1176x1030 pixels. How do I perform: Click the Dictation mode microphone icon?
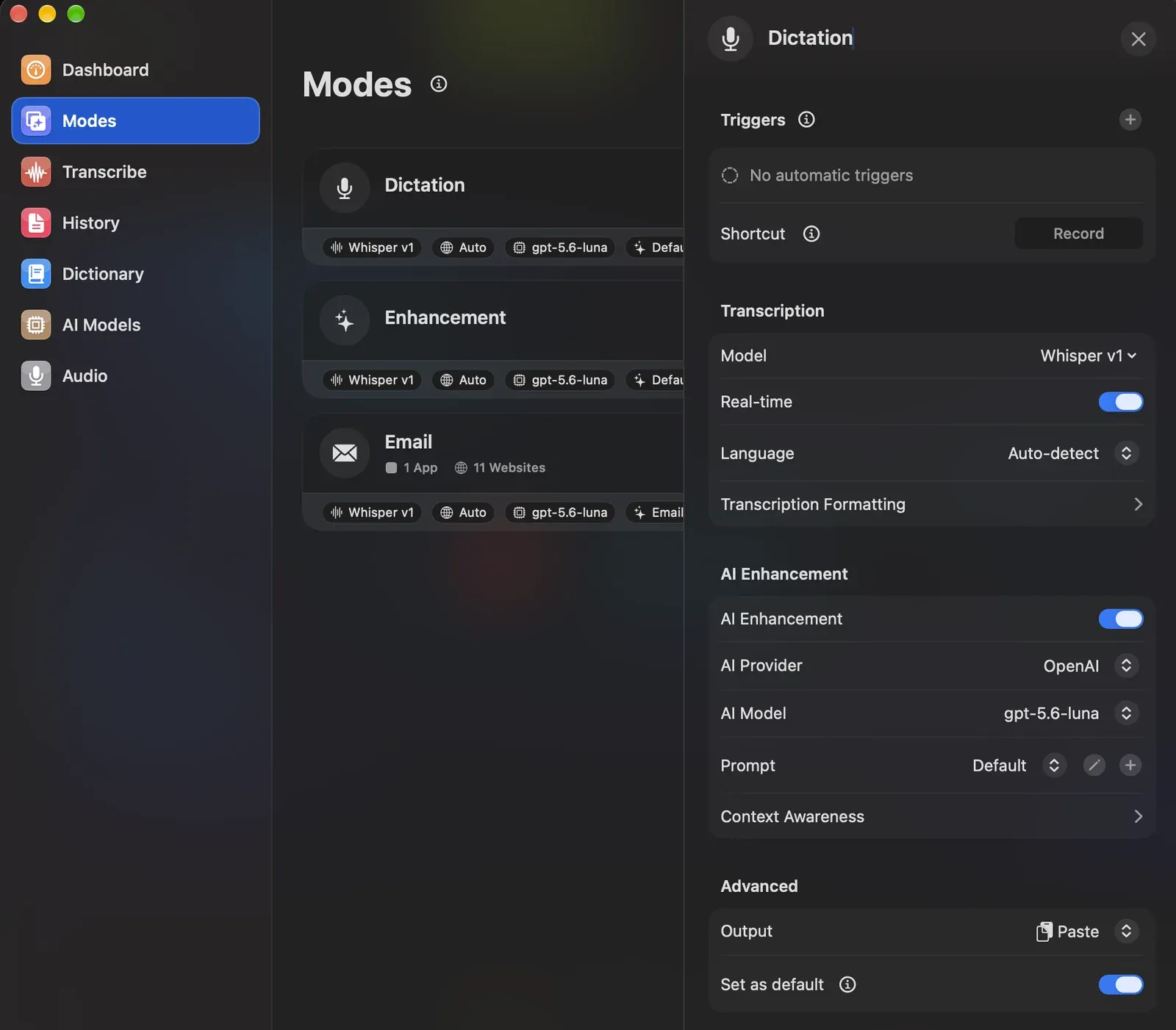point(345,187)
